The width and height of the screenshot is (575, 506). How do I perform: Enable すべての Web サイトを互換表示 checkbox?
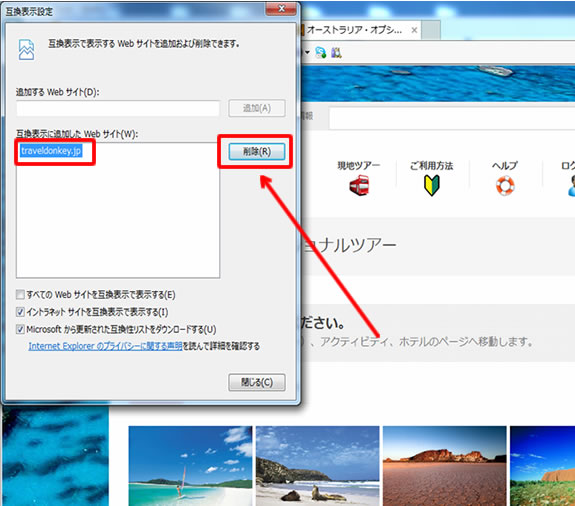[20, 294]
